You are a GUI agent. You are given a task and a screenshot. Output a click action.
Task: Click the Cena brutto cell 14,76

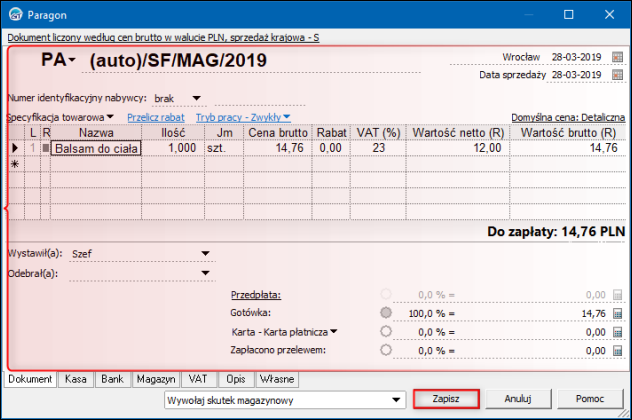coord(278,148)
